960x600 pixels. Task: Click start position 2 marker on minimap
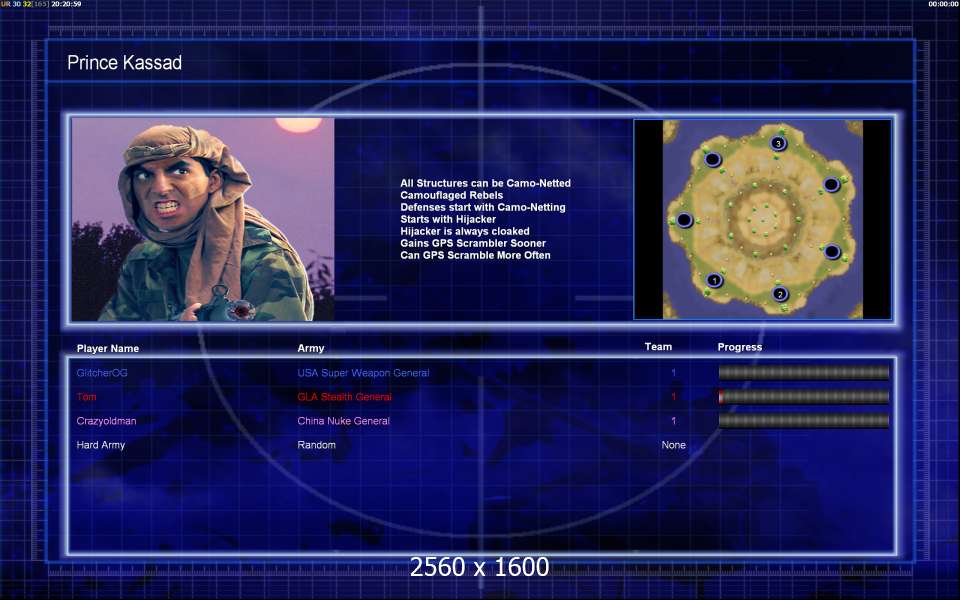(779, 294)
